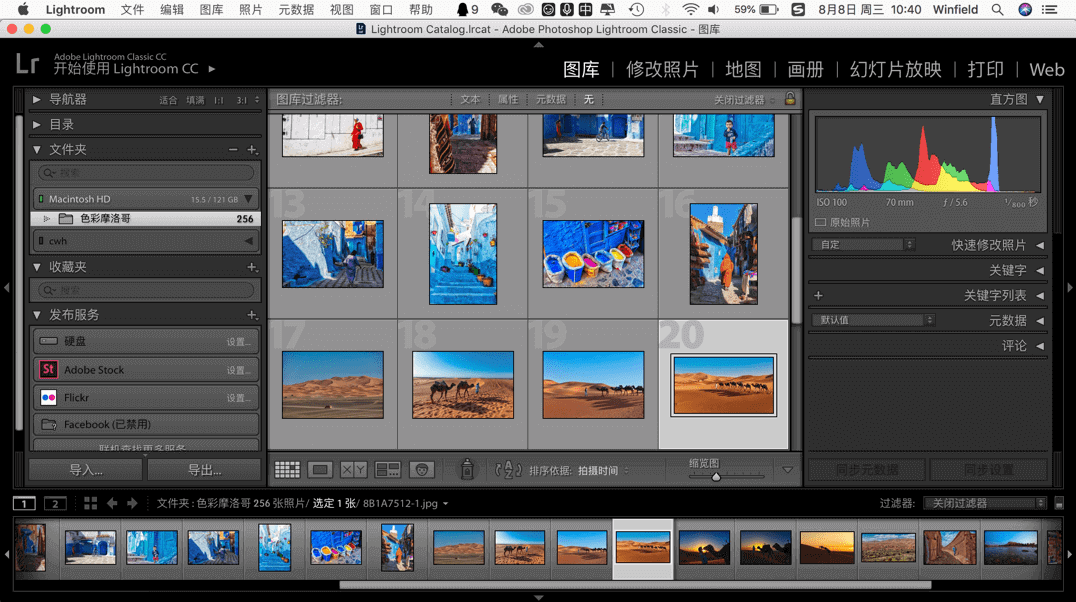Select the Grid view icon
1076x602 pixels.
[290, 469]
